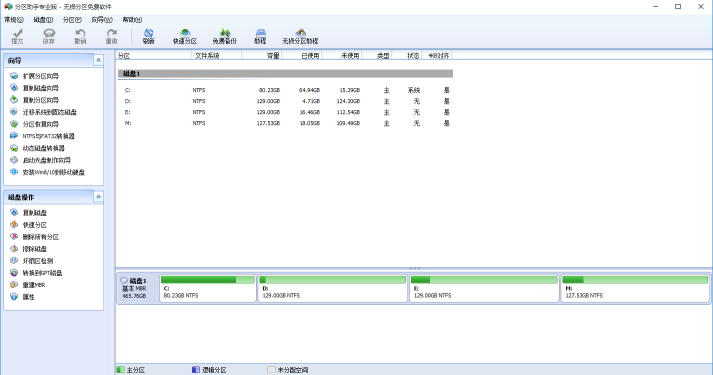Click the Apply (提交) toolbar button

pos(17,36)
